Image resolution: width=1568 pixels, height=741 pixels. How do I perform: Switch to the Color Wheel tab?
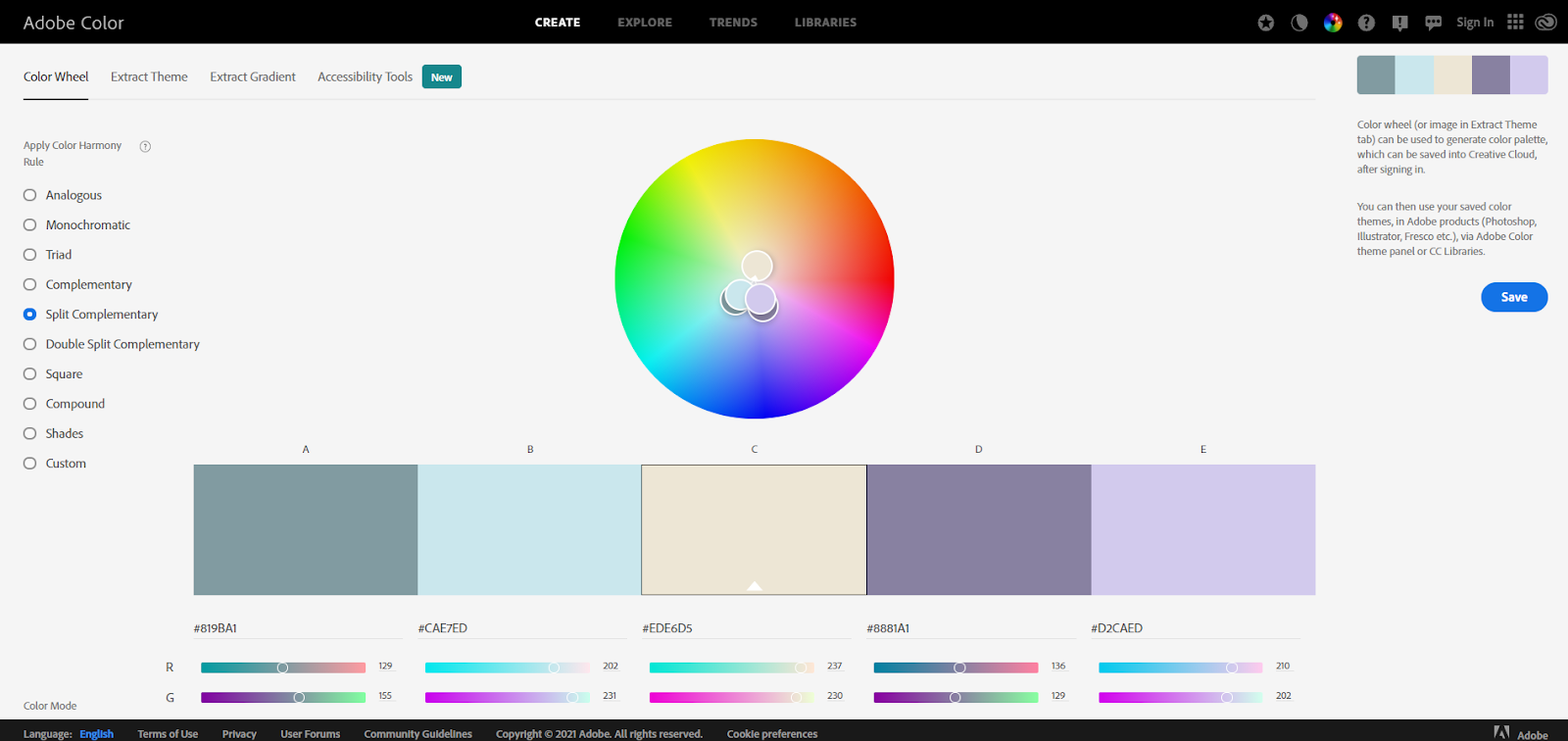56,76
